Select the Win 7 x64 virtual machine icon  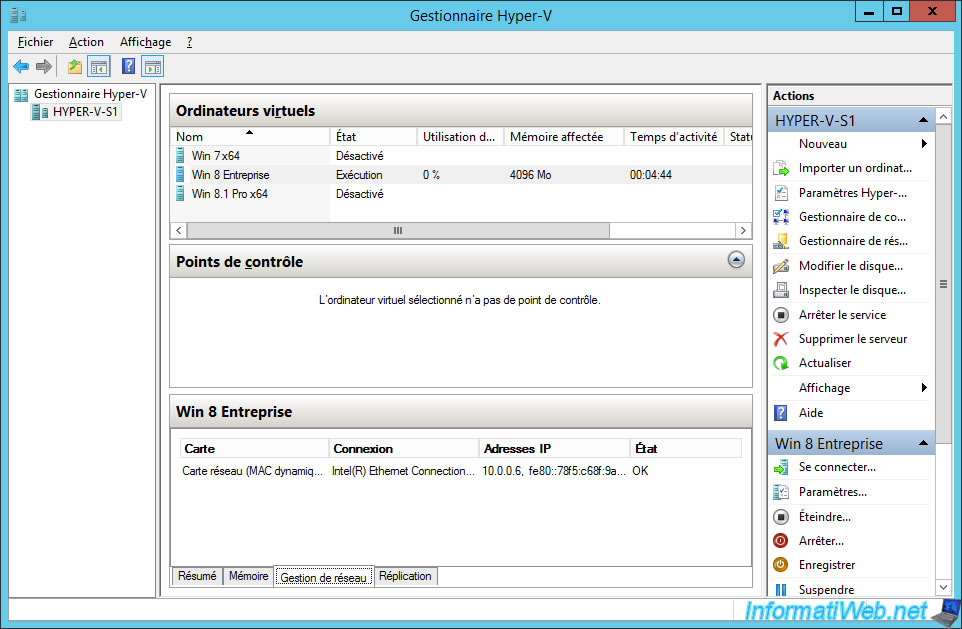[x=180, y=155]
